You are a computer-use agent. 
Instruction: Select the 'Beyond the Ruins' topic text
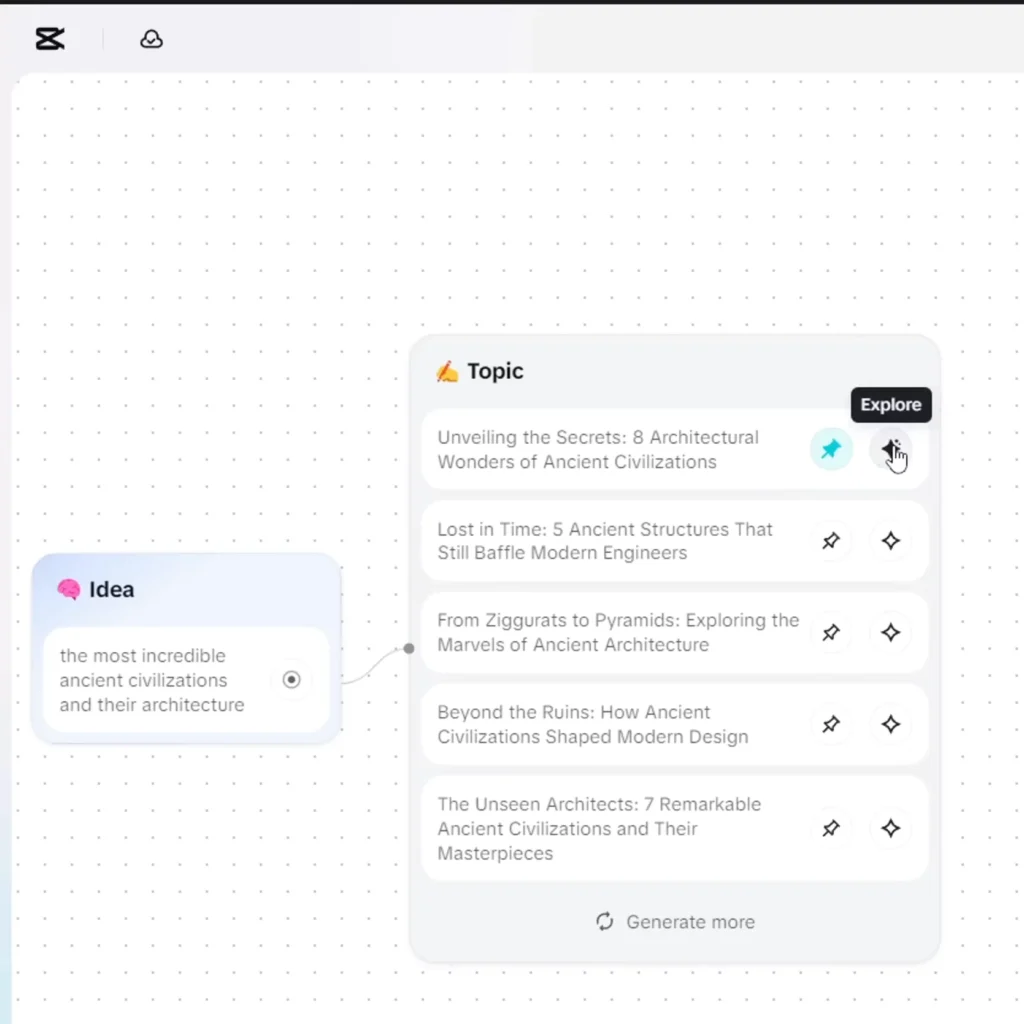click(592, 724)
